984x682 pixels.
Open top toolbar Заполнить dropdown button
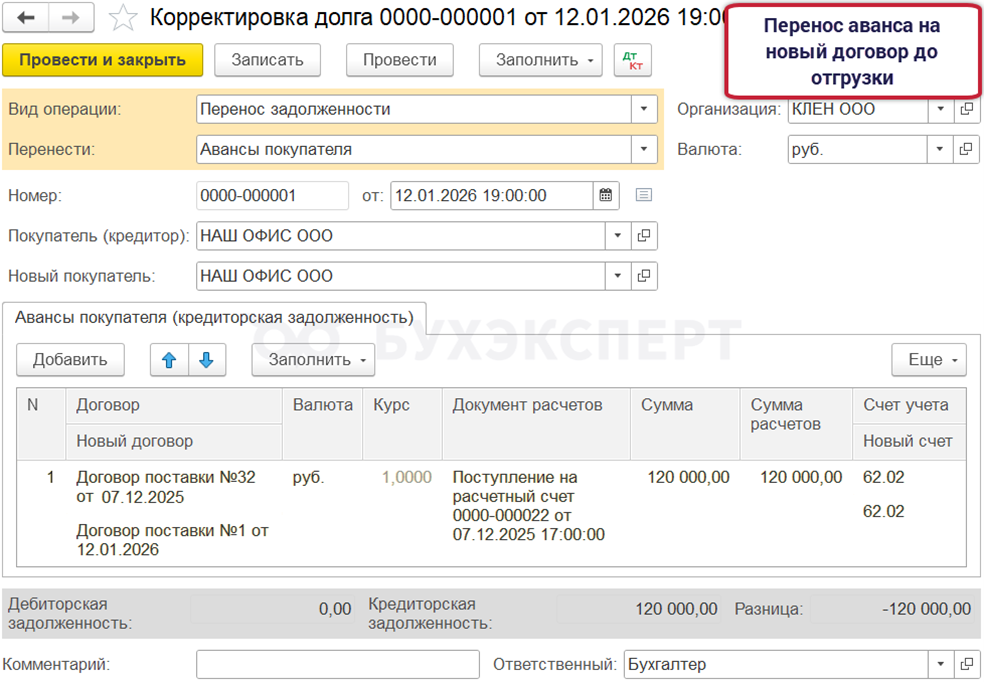tap(540, 60)
